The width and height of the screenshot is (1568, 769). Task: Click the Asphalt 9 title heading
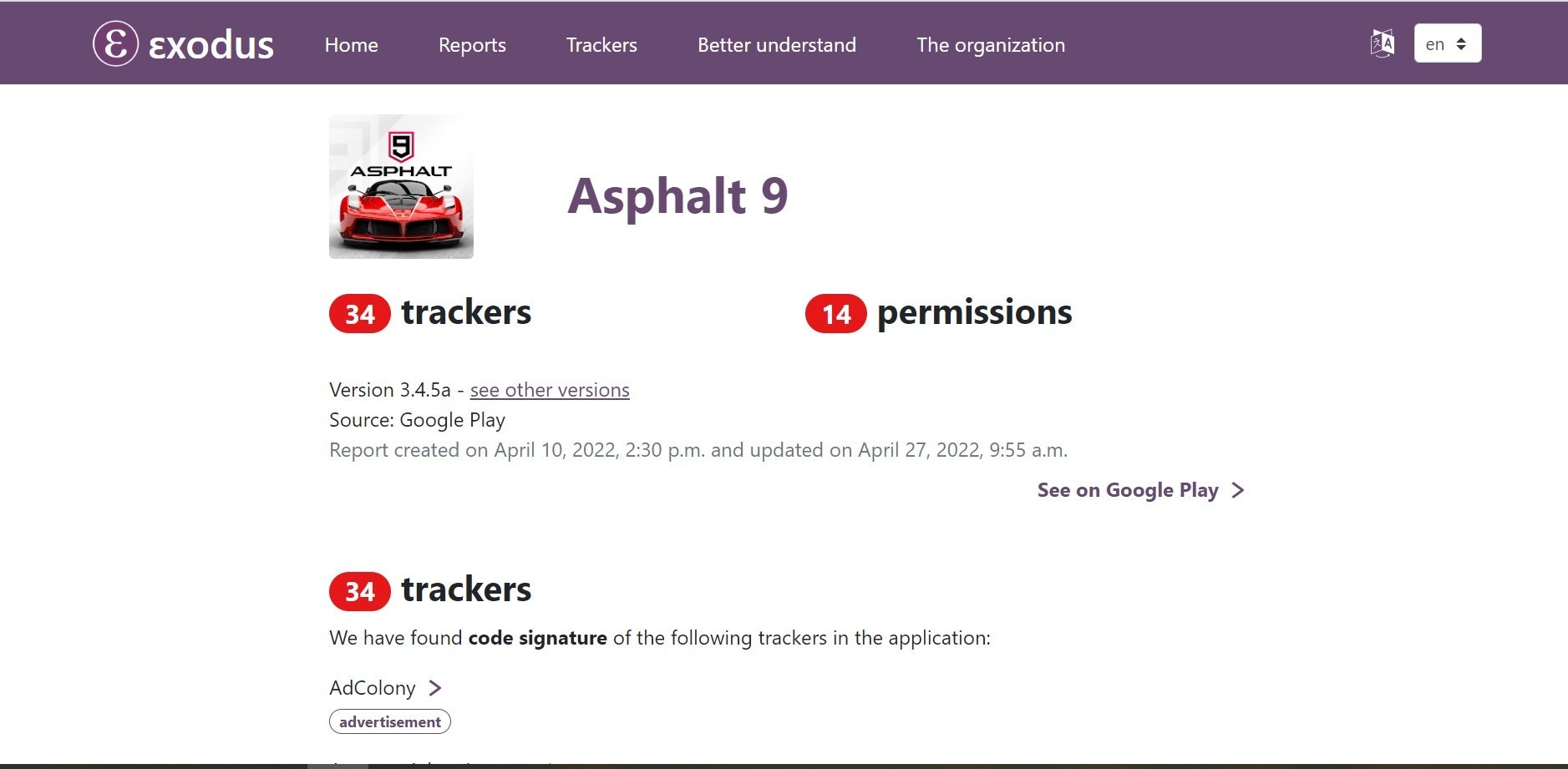point(677,196)
